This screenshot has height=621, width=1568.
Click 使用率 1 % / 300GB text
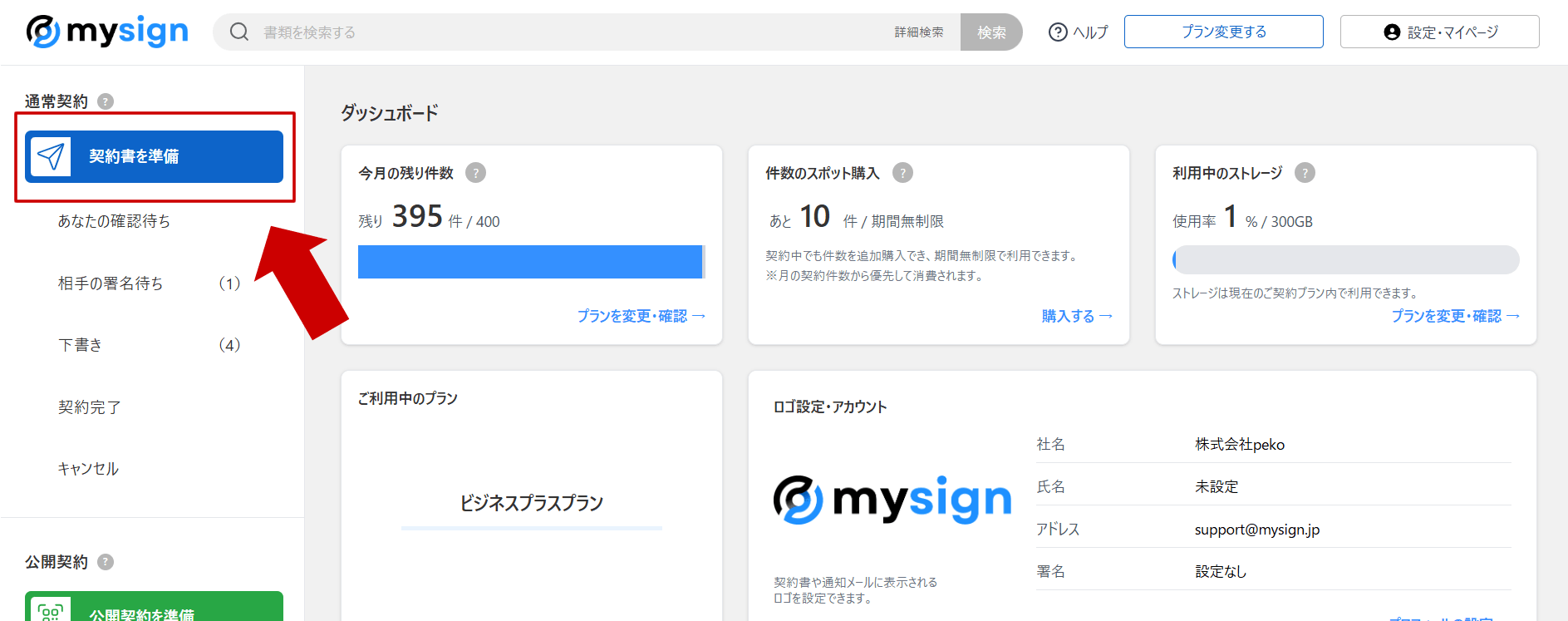click(x=1242, y=217)
